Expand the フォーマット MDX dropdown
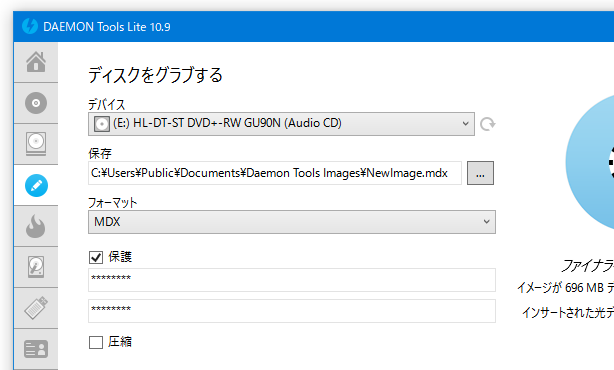The image size is (614, 370). 292,222
